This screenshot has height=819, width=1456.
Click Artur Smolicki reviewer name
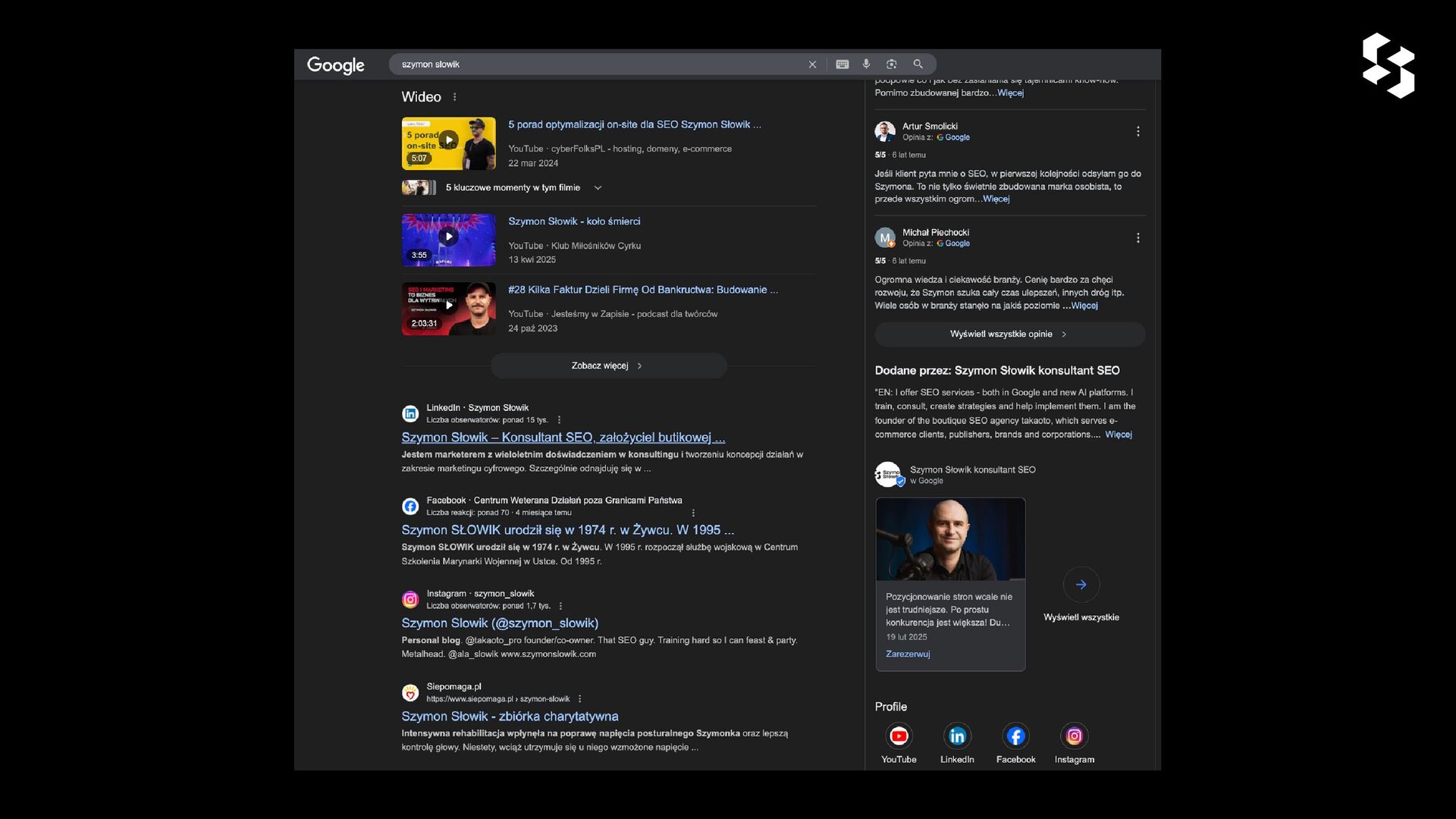pos(930,127)
